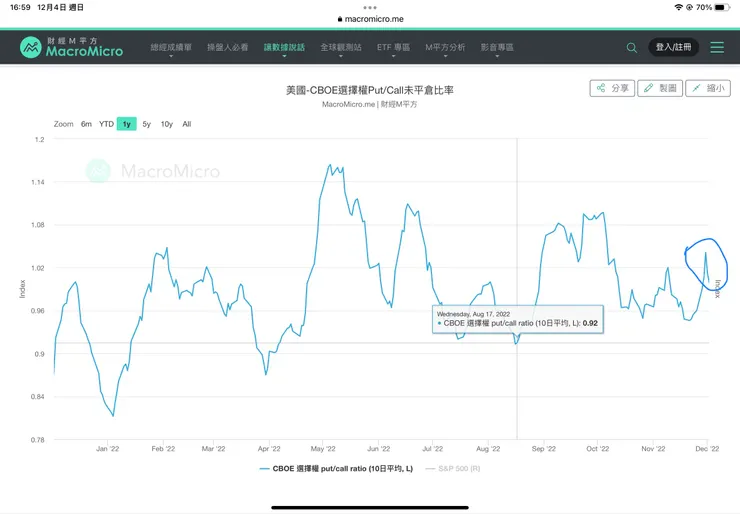Click the macromicro.me address bar

pyautogui.click(x=370, y=19)
